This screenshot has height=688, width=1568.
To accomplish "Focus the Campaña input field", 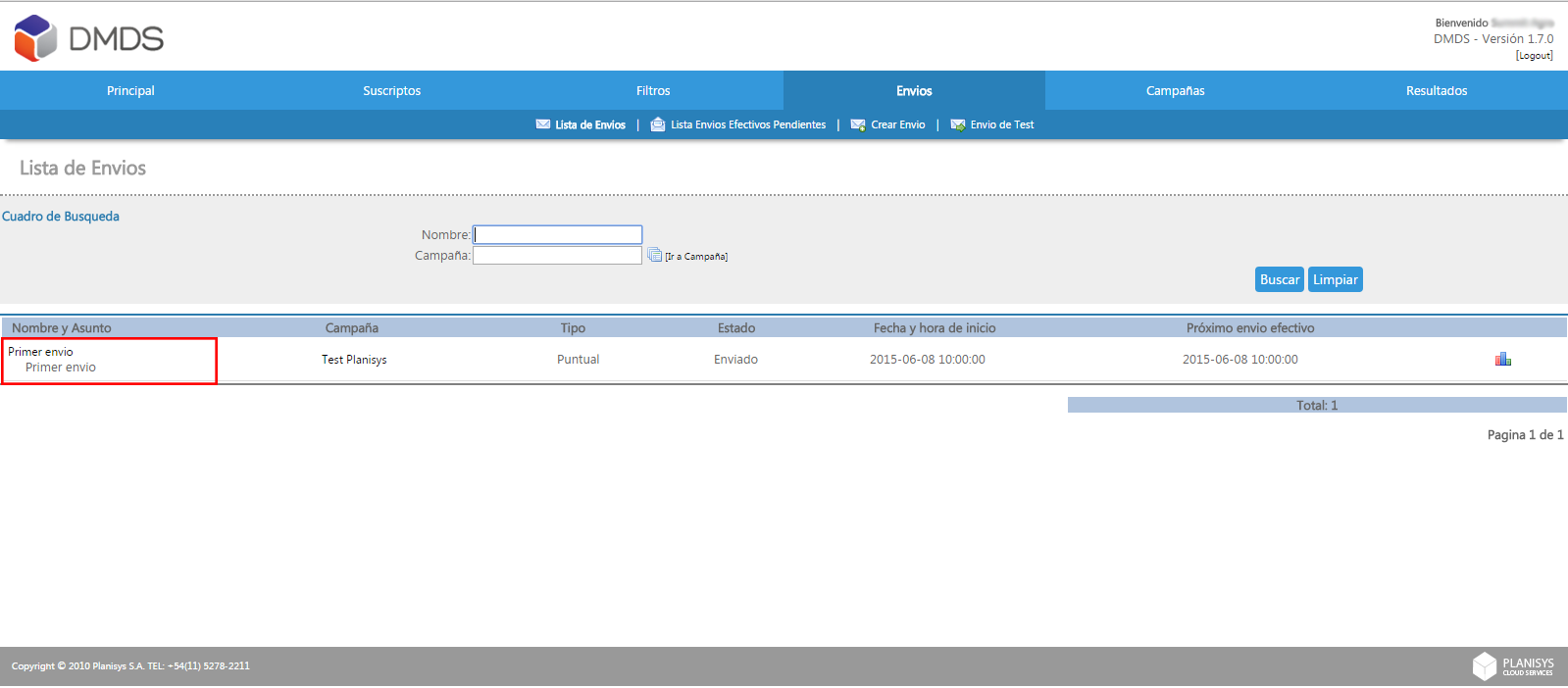I will (x=557, y=255).
